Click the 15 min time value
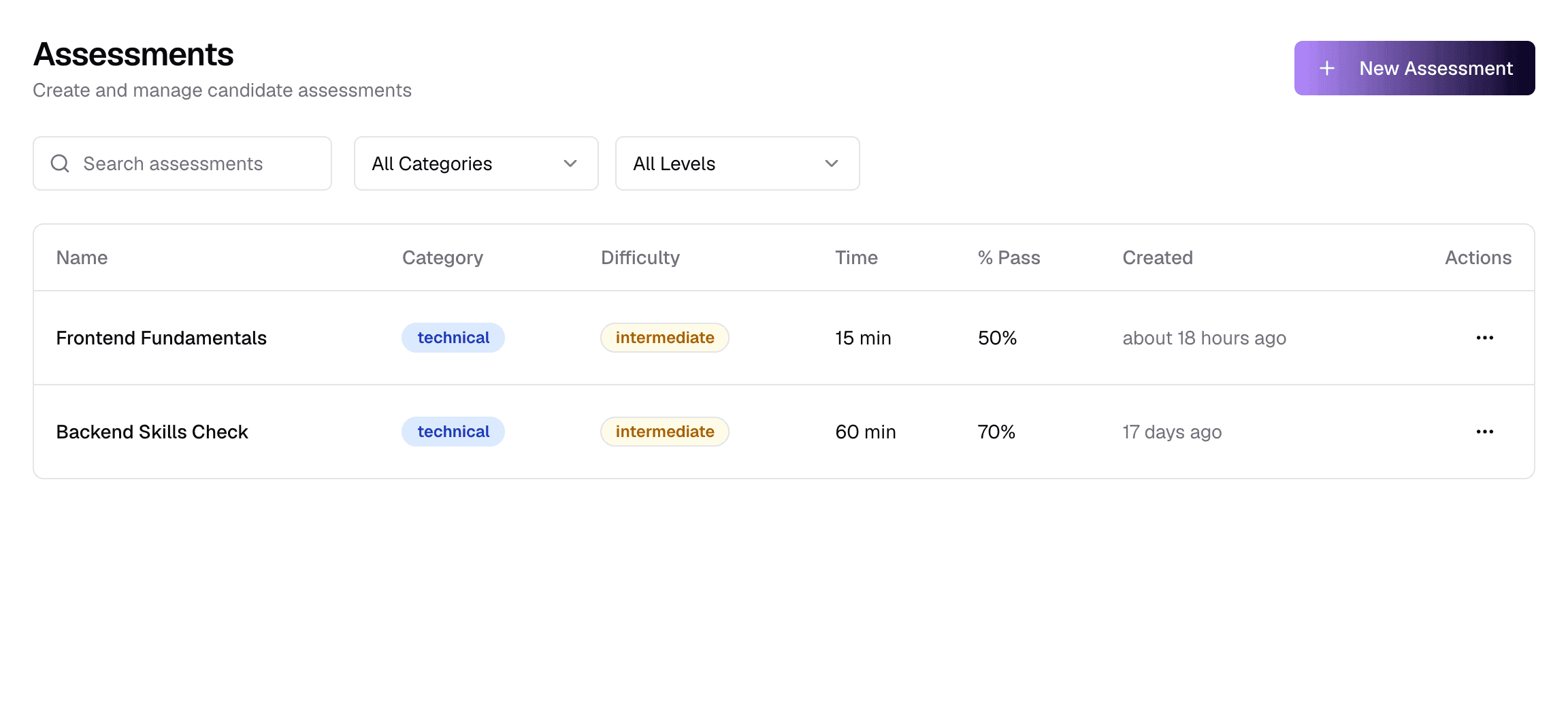The image size is (1568, 708). click(x=863, y=338)
